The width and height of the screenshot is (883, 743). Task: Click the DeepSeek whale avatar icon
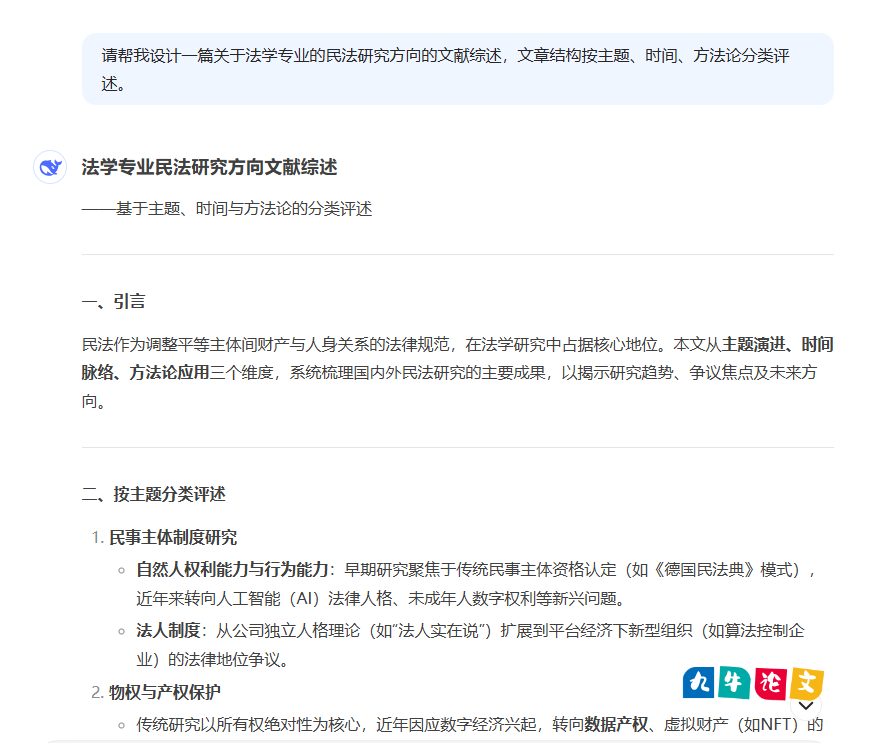point(50,167)
